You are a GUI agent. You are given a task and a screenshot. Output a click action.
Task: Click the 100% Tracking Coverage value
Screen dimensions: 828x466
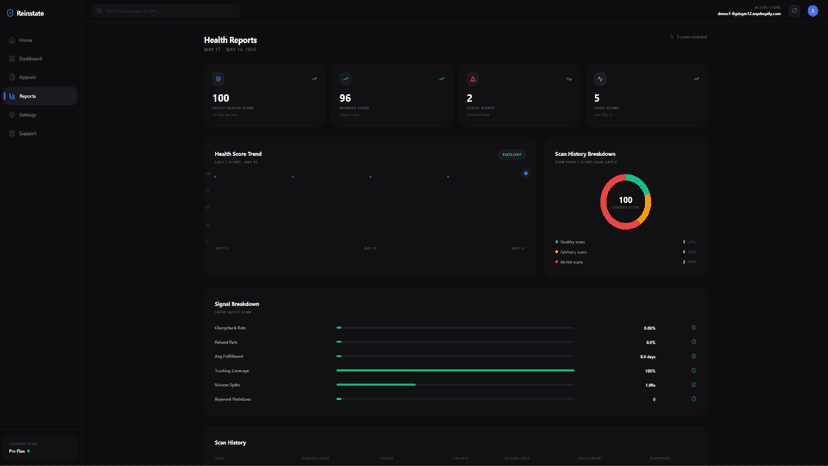click(650, 371)
